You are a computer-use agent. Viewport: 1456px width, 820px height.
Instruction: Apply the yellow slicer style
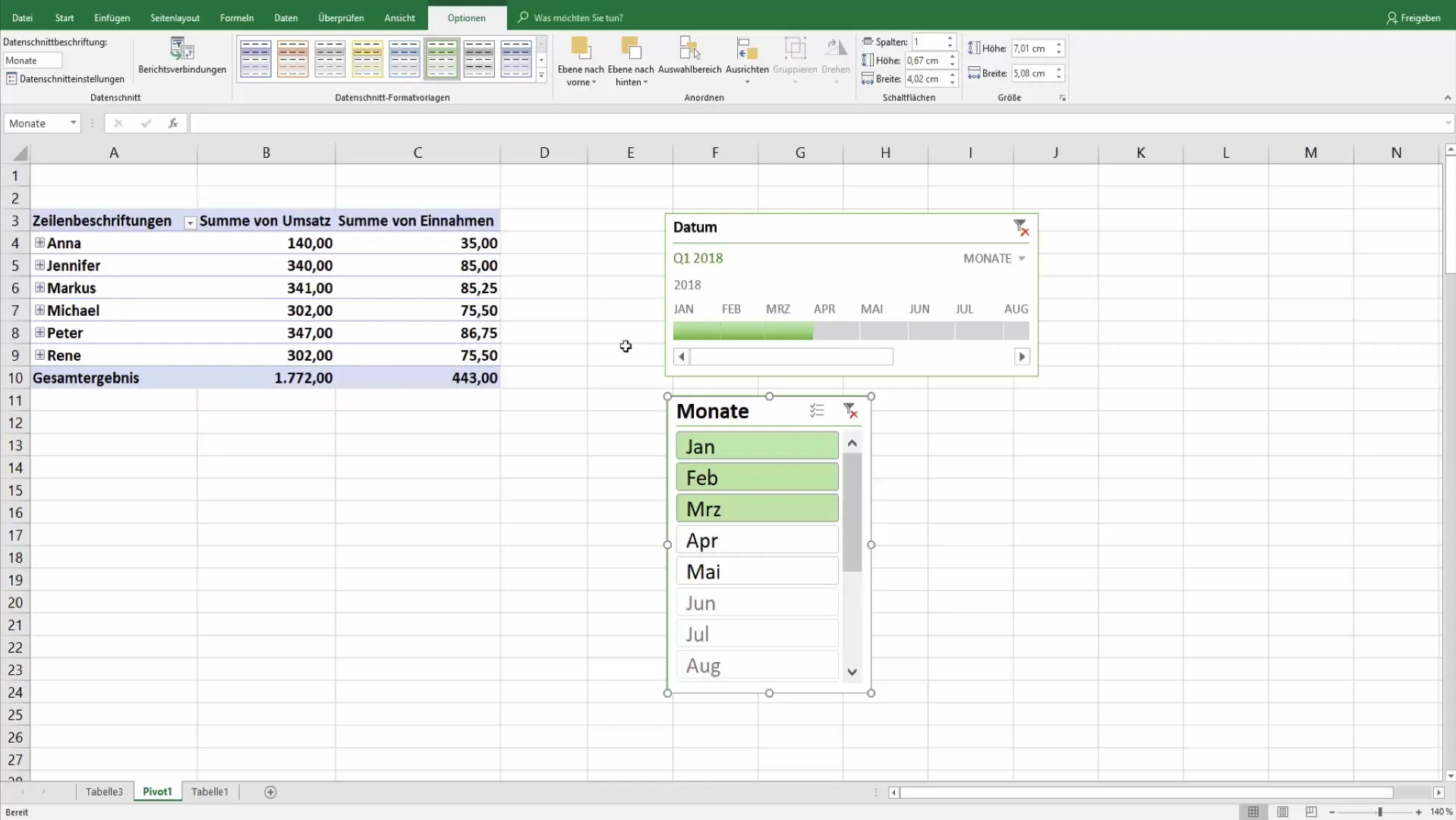367,58
